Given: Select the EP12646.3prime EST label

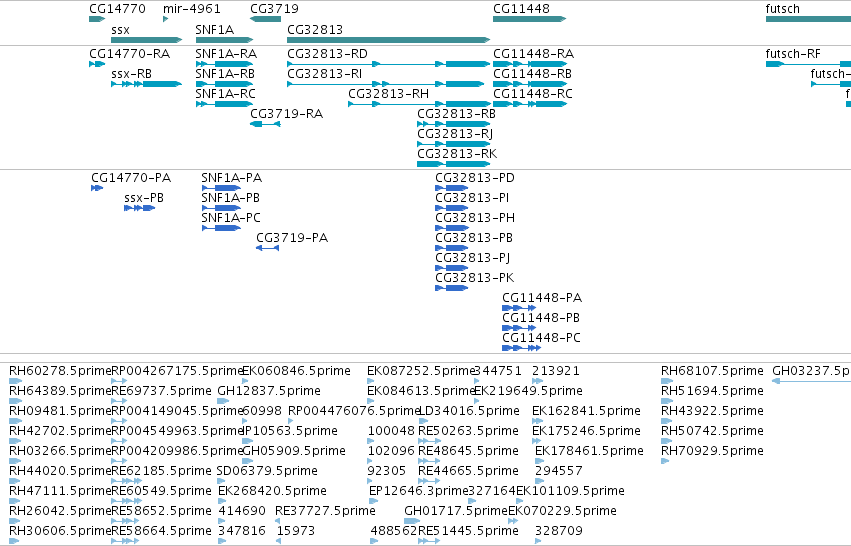Looking at the screenshot, I should [x=418, y=492].
